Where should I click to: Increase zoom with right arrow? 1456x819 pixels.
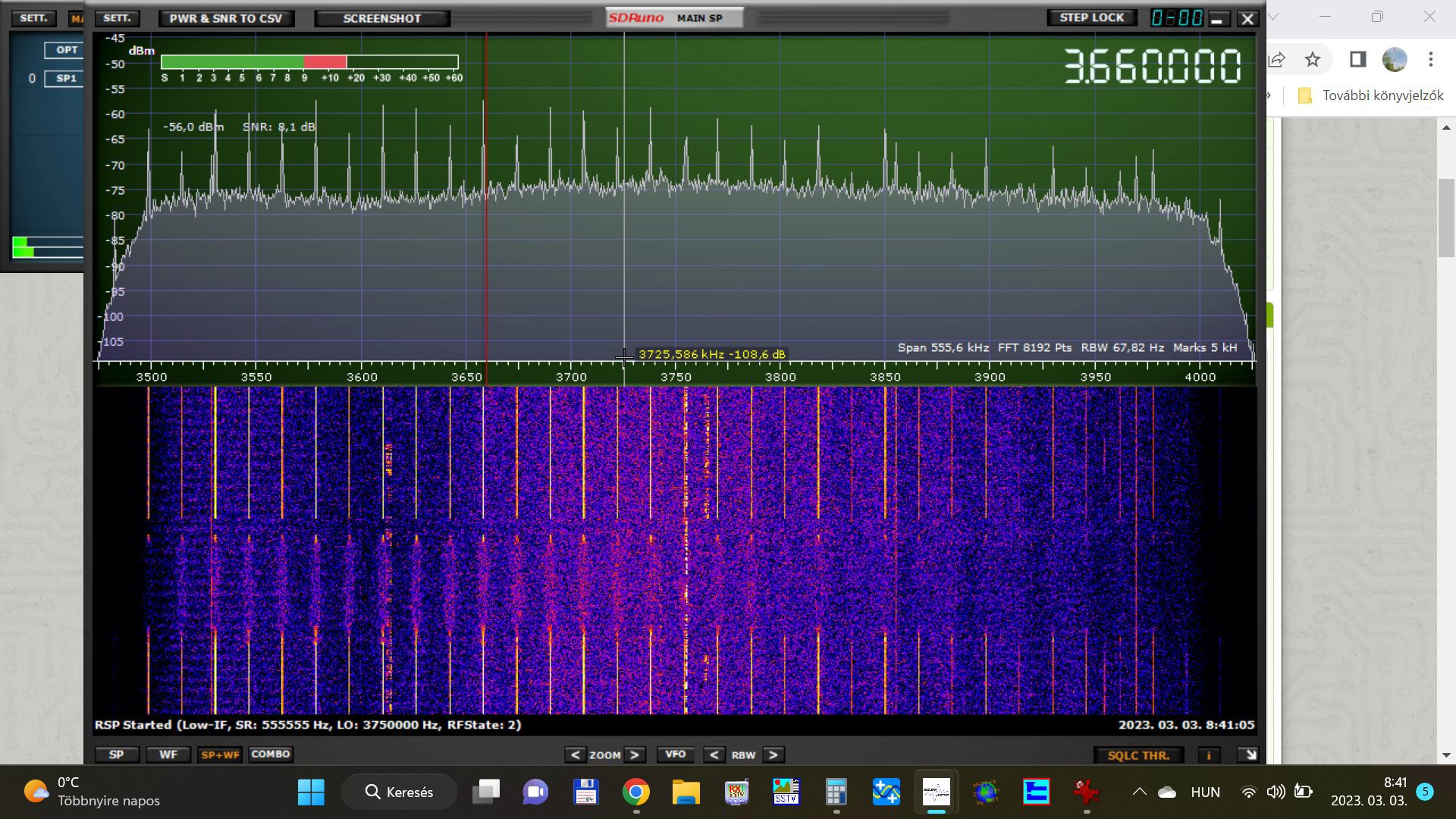[635, 755]
